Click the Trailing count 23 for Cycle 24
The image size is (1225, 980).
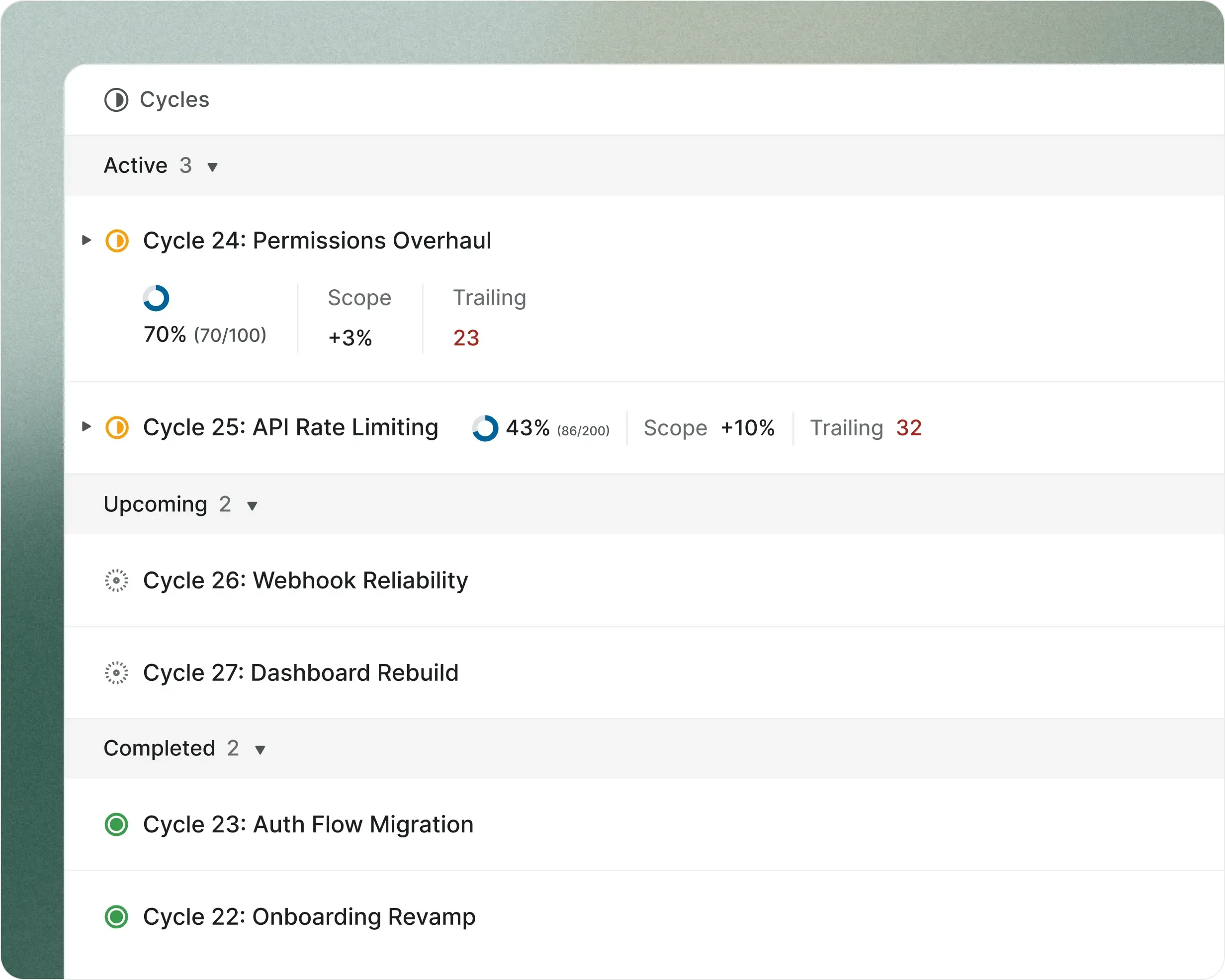tap(465, 337)
